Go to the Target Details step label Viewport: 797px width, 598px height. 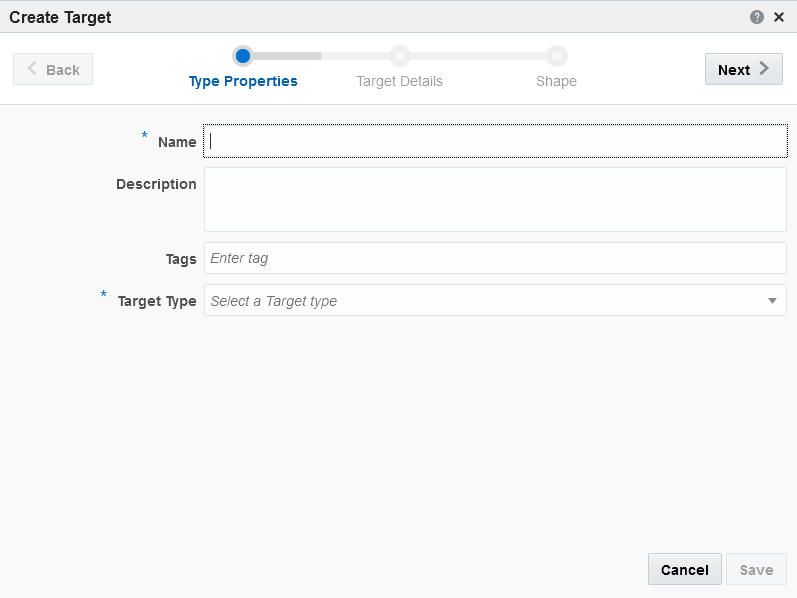[x=400, y=81]
